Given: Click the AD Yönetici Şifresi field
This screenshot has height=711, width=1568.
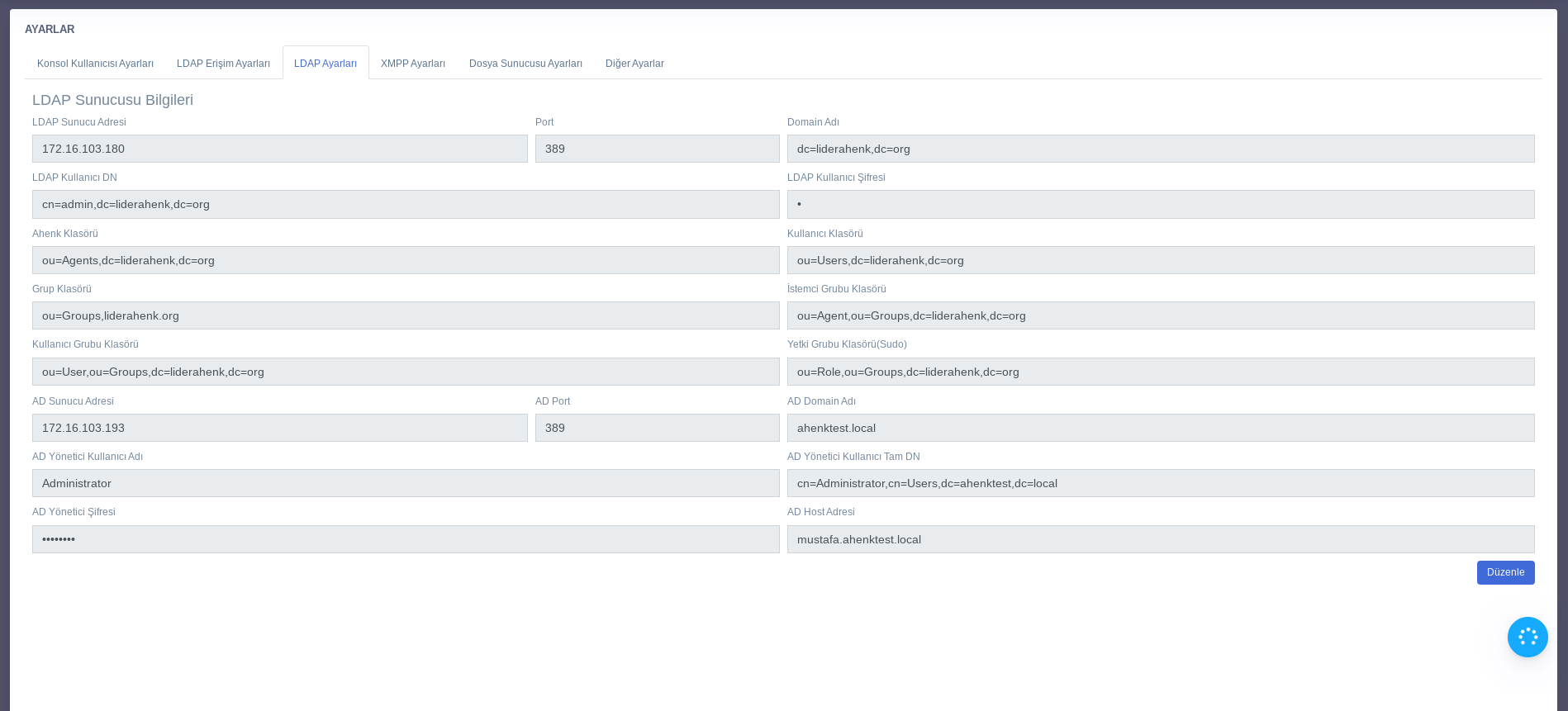Looking at the screenshot, I should (x=405, y=539).
